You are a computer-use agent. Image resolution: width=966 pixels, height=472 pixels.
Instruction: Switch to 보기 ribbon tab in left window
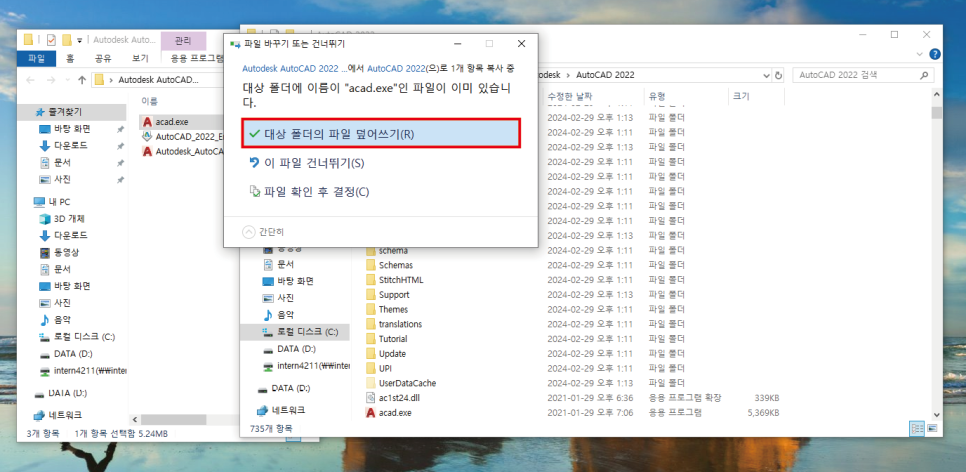[x=140, y=59]
